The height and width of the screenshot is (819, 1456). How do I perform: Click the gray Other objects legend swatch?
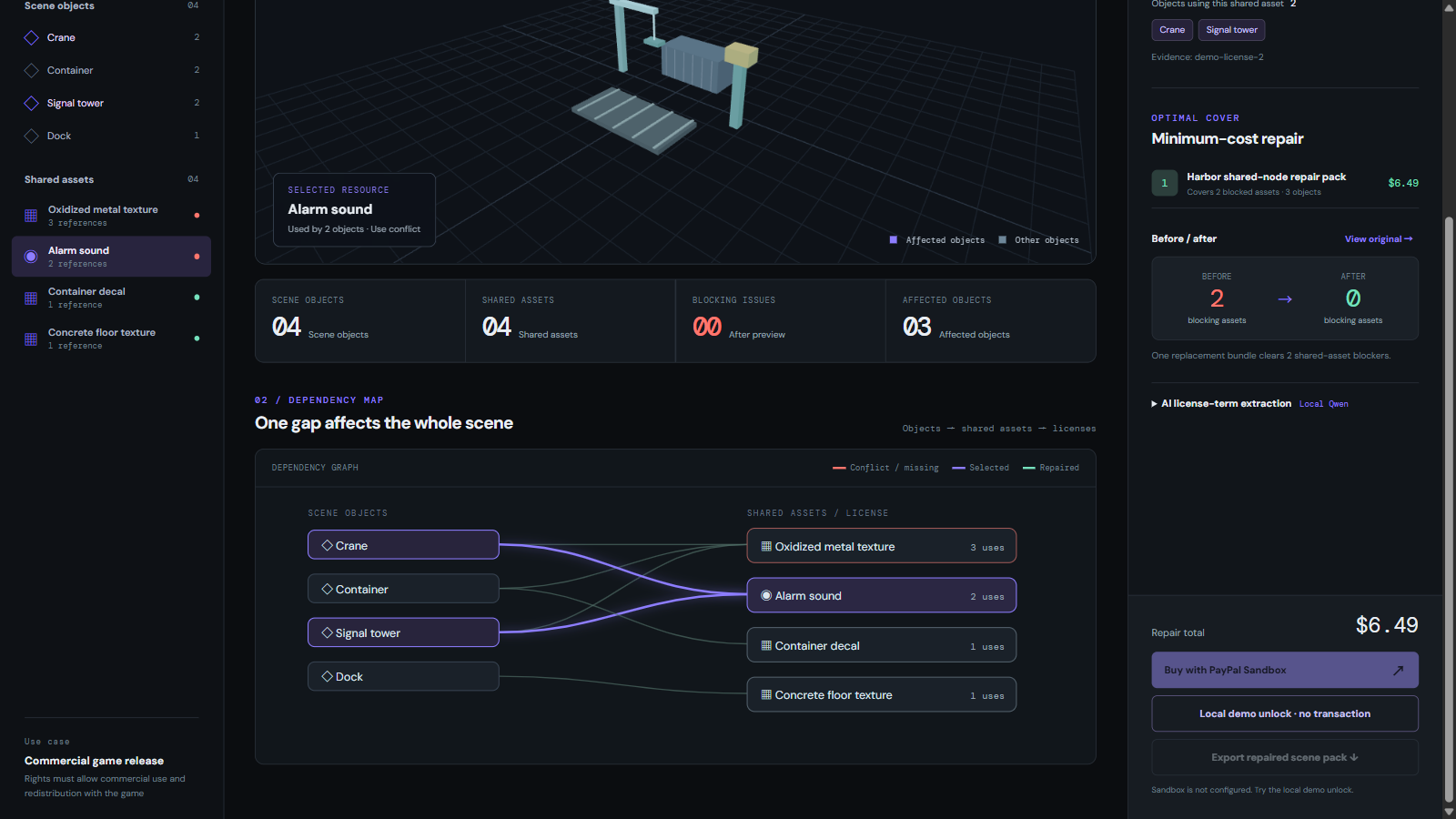point(1003,240)
